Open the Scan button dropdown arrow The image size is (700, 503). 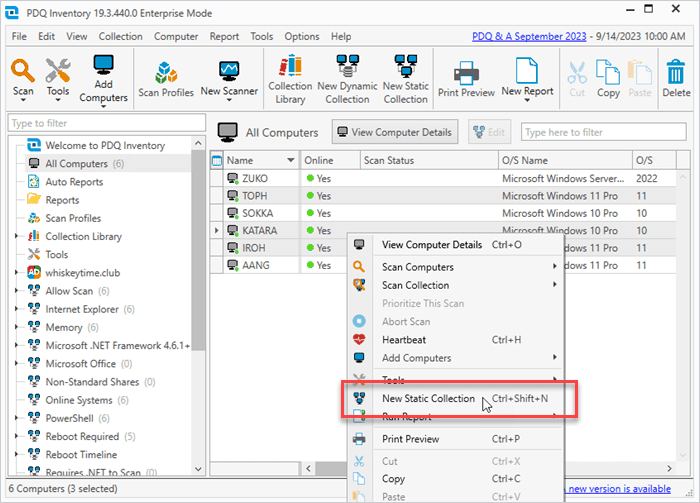tap(23, 100)
